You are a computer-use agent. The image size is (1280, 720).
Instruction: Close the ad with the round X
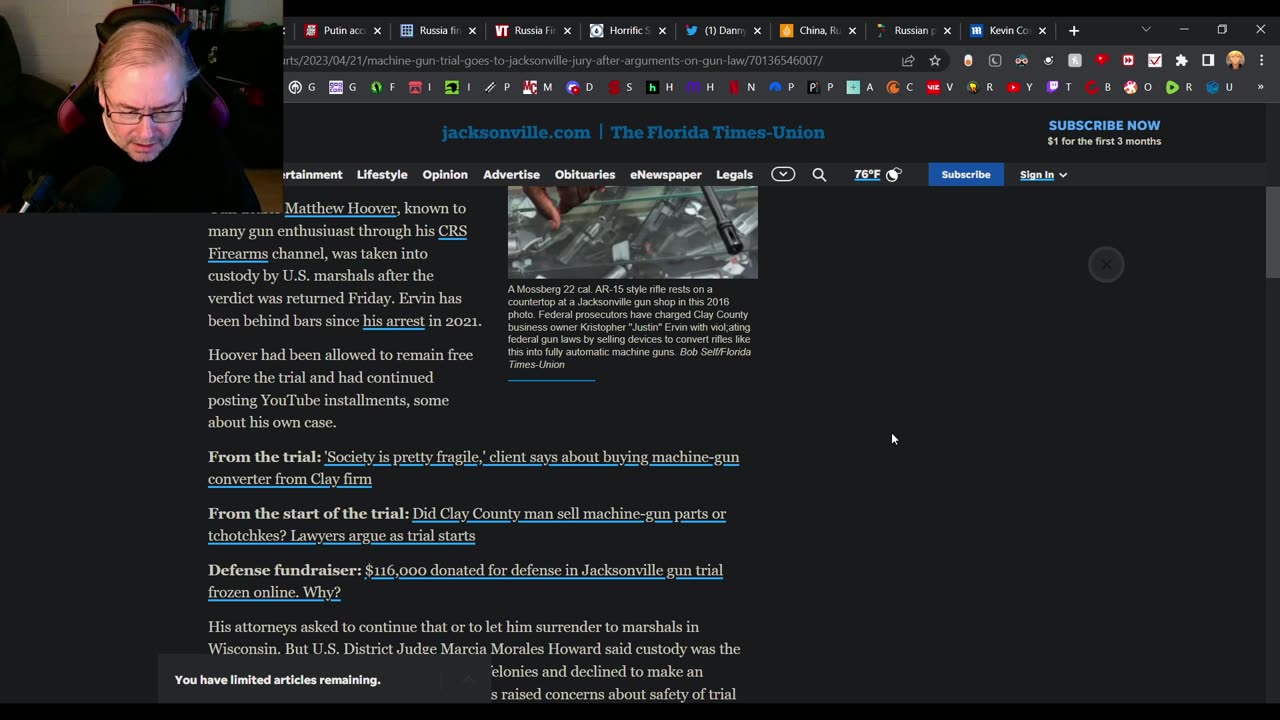pyautogui.click(x=1106, y=265)
